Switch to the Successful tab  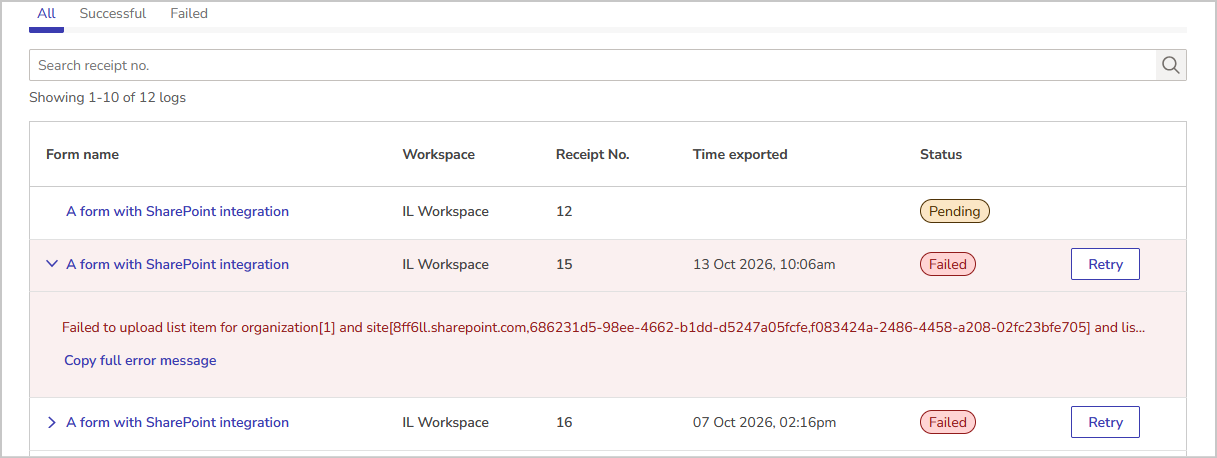click(x=113, y=14)
